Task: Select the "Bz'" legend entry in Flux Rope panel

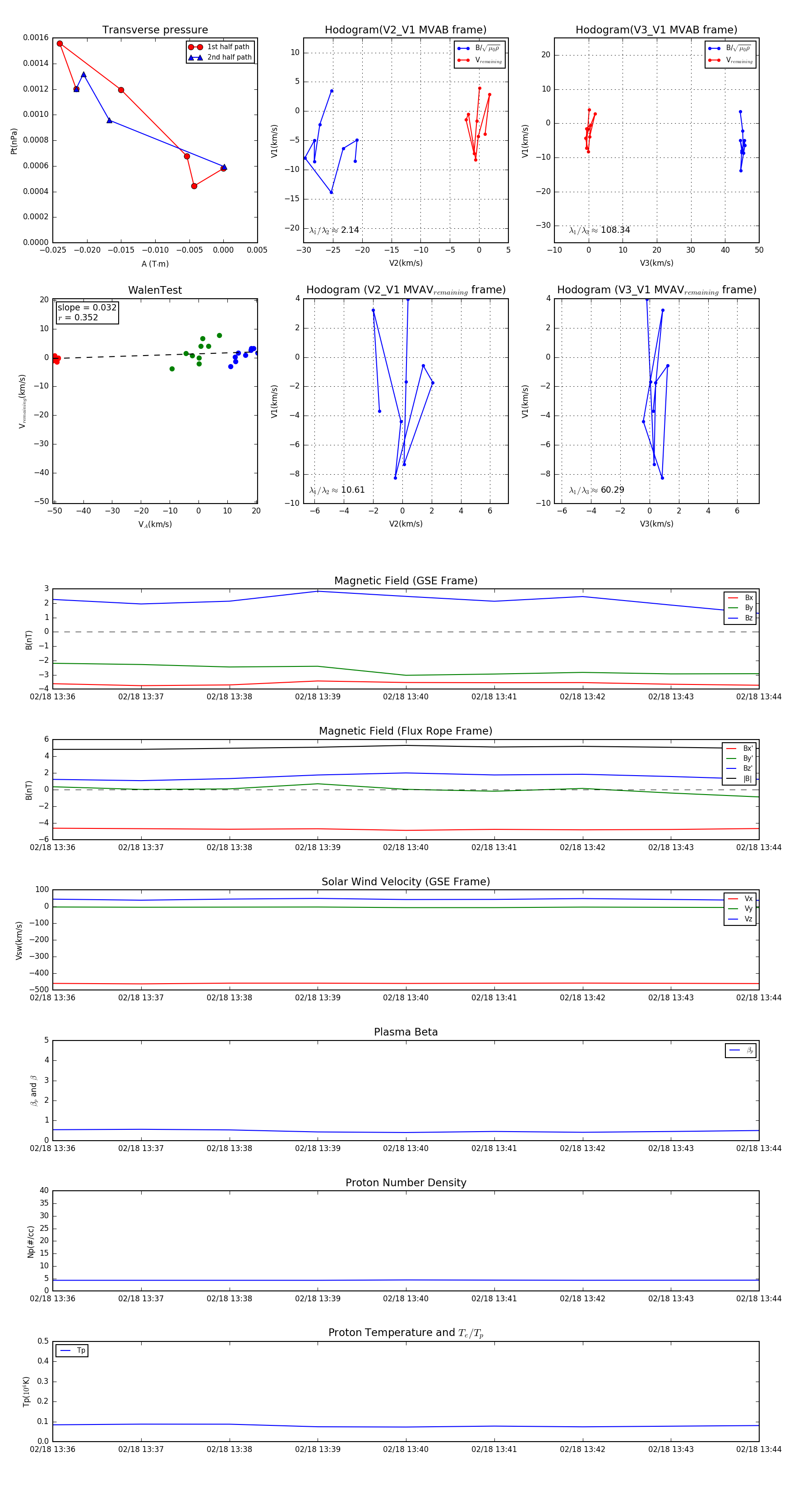Action: pyautogui.click(x=739, y=769)
